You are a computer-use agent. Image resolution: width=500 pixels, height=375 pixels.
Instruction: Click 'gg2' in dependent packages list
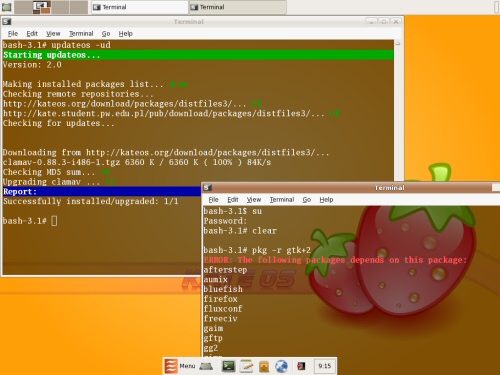pyautogui.click(x=211, y=348)
